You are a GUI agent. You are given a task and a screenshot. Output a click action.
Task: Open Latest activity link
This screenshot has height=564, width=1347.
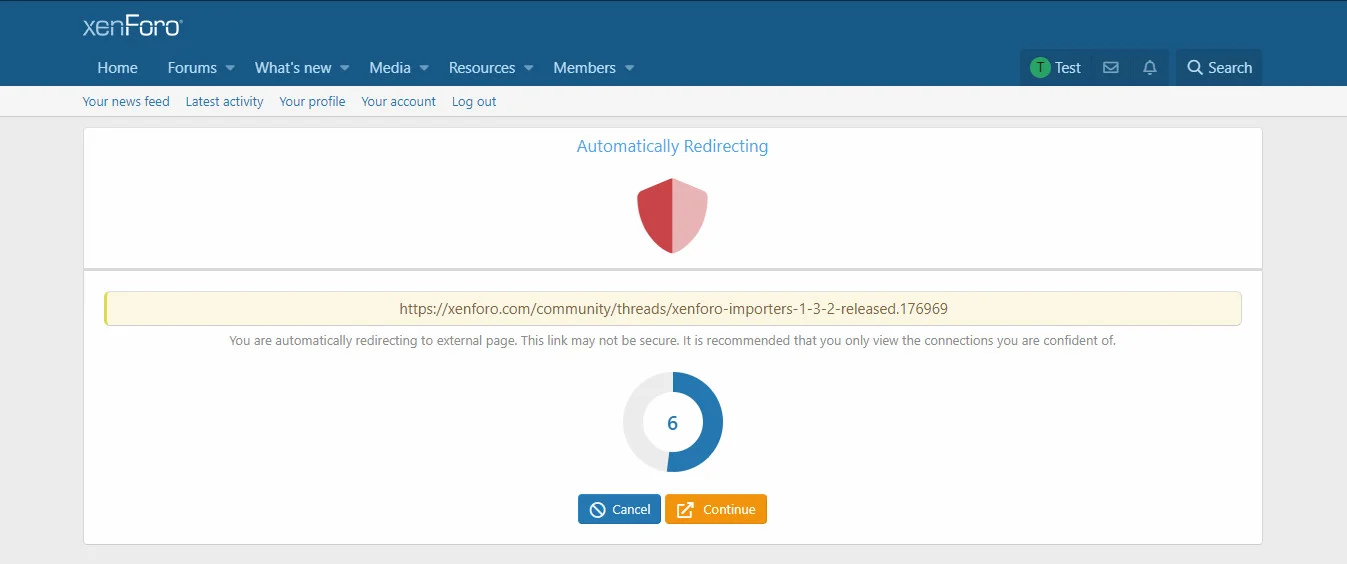224,101
